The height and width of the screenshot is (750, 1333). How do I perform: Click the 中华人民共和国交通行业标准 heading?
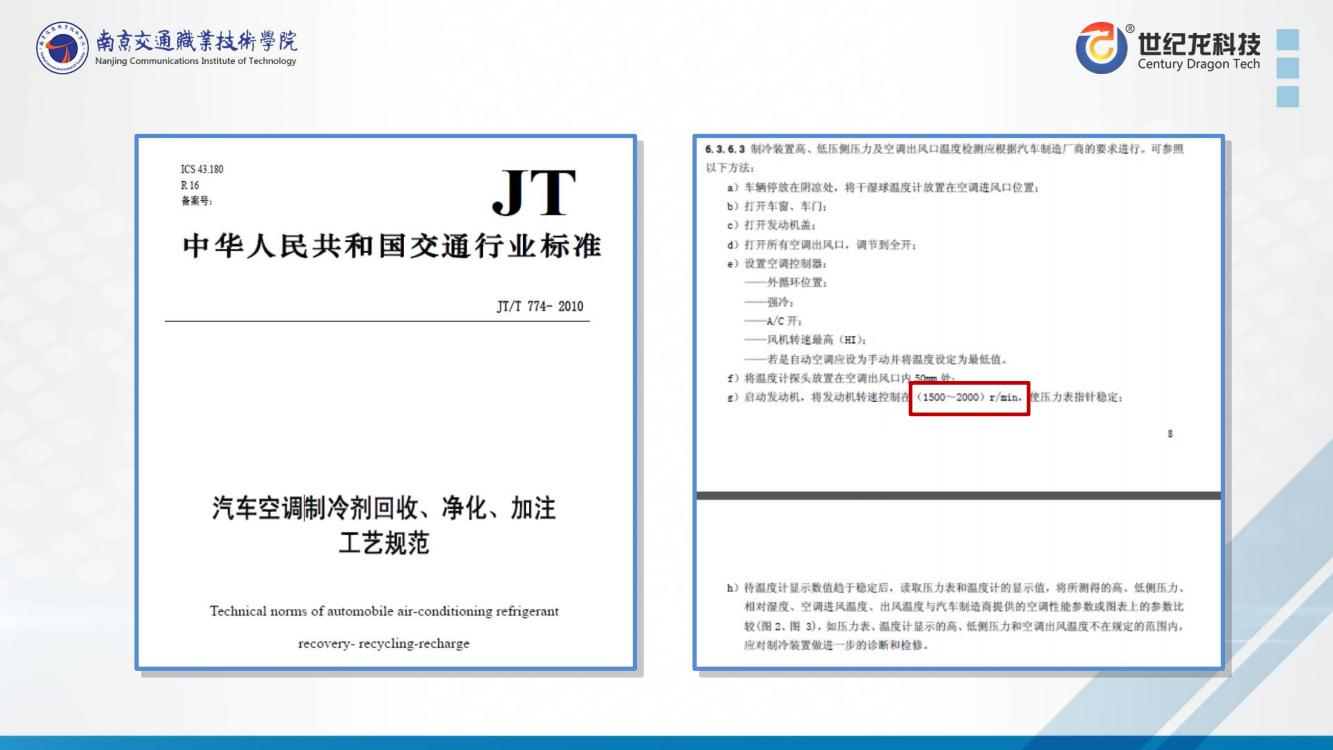[391, 247]
